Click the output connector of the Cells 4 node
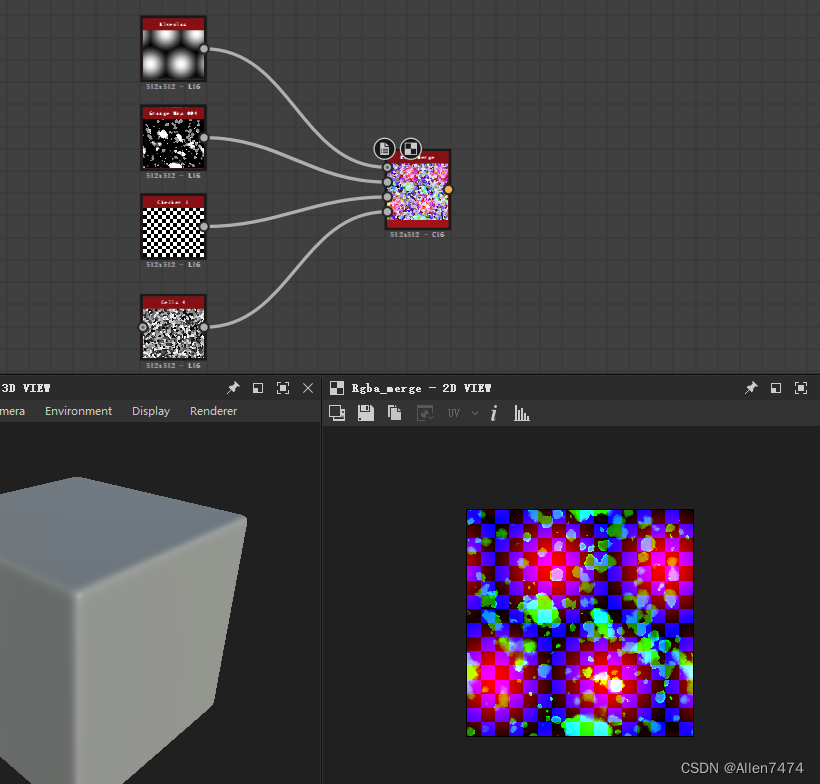Image resolution: width=820 pixels, height=784 pixels. (204, 327)
